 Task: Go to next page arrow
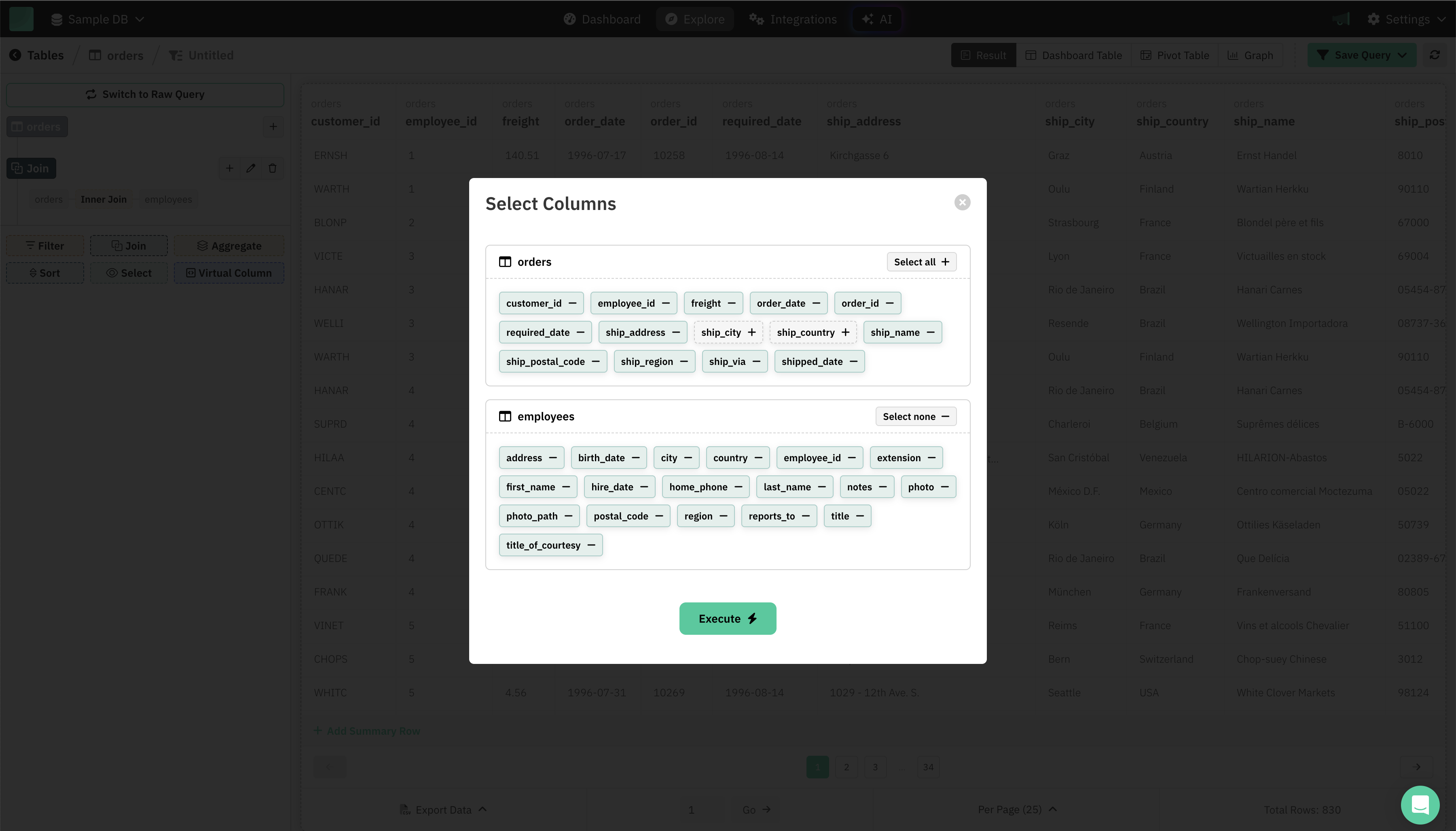click(1417, 767)
